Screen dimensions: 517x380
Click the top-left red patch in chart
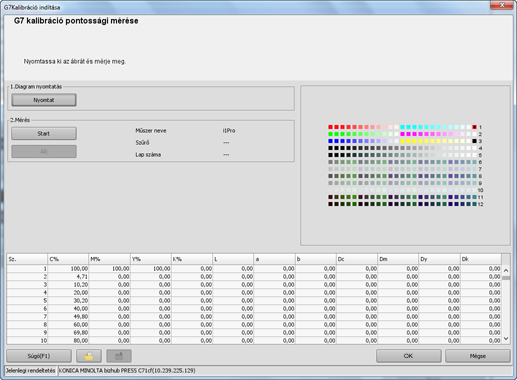(330, 127)
